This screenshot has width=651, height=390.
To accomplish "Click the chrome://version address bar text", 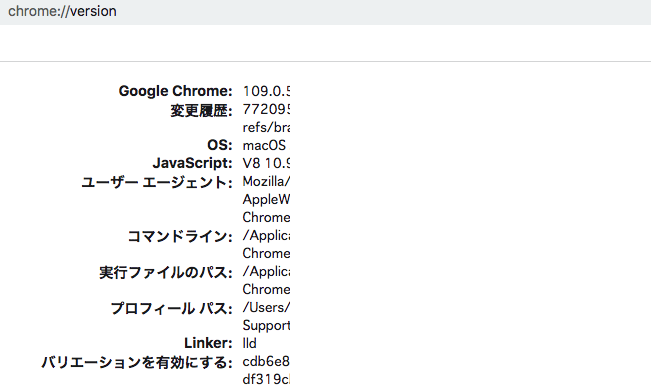I will click(x=62, y=11).
